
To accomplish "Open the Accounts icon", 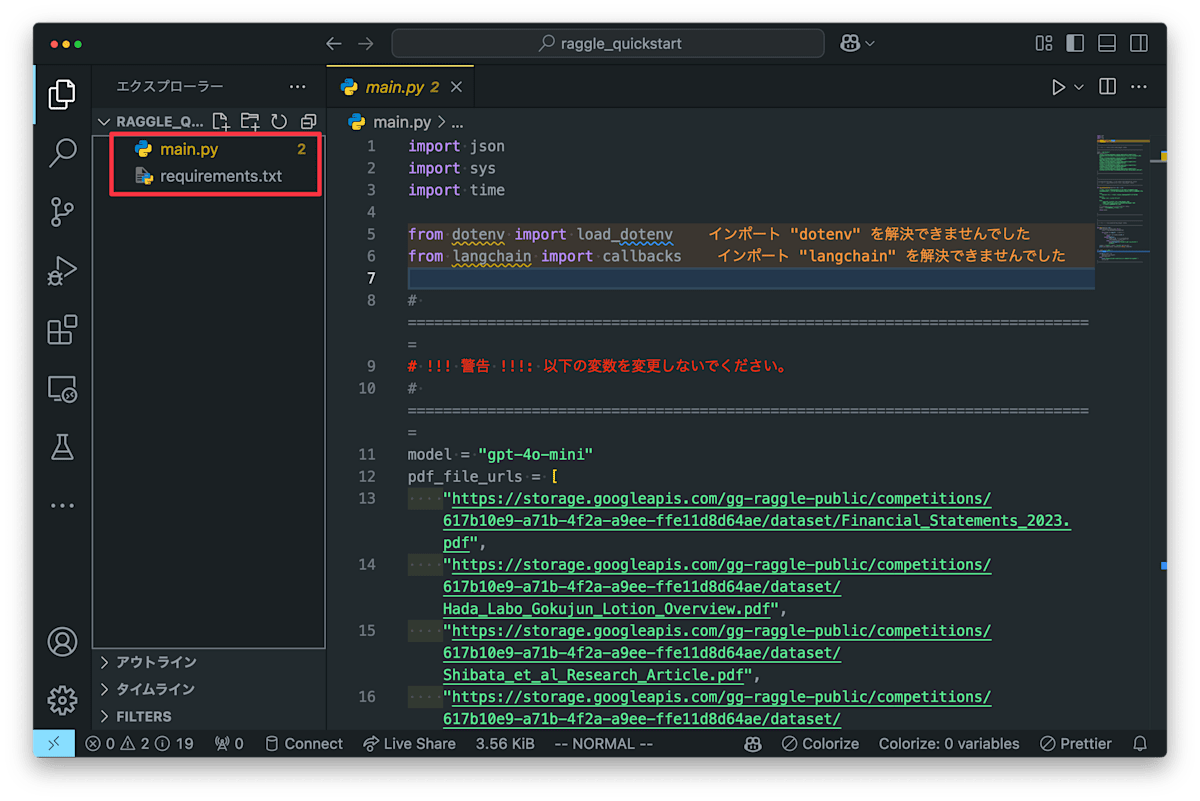I will 62,642.
